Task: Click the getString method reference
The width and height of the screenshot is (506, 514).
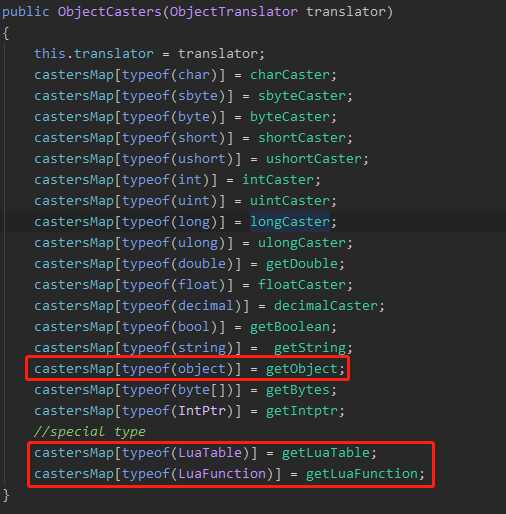Action: (x=310, y=348)
